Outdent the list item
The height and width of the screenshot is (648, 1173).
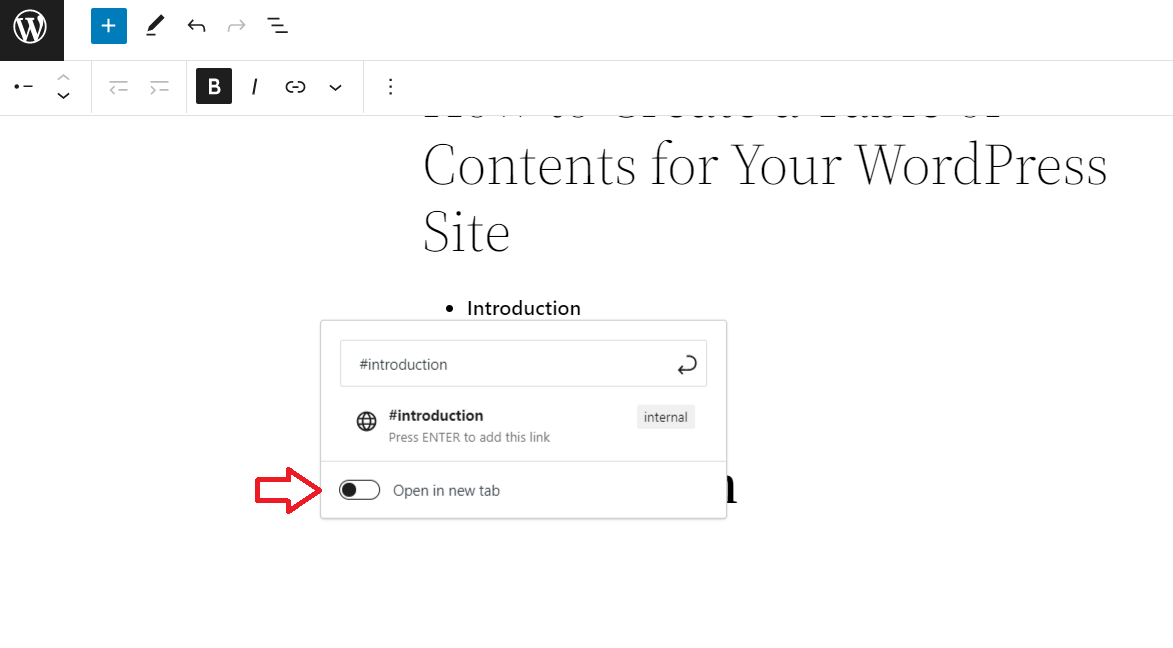coord(118,88)
